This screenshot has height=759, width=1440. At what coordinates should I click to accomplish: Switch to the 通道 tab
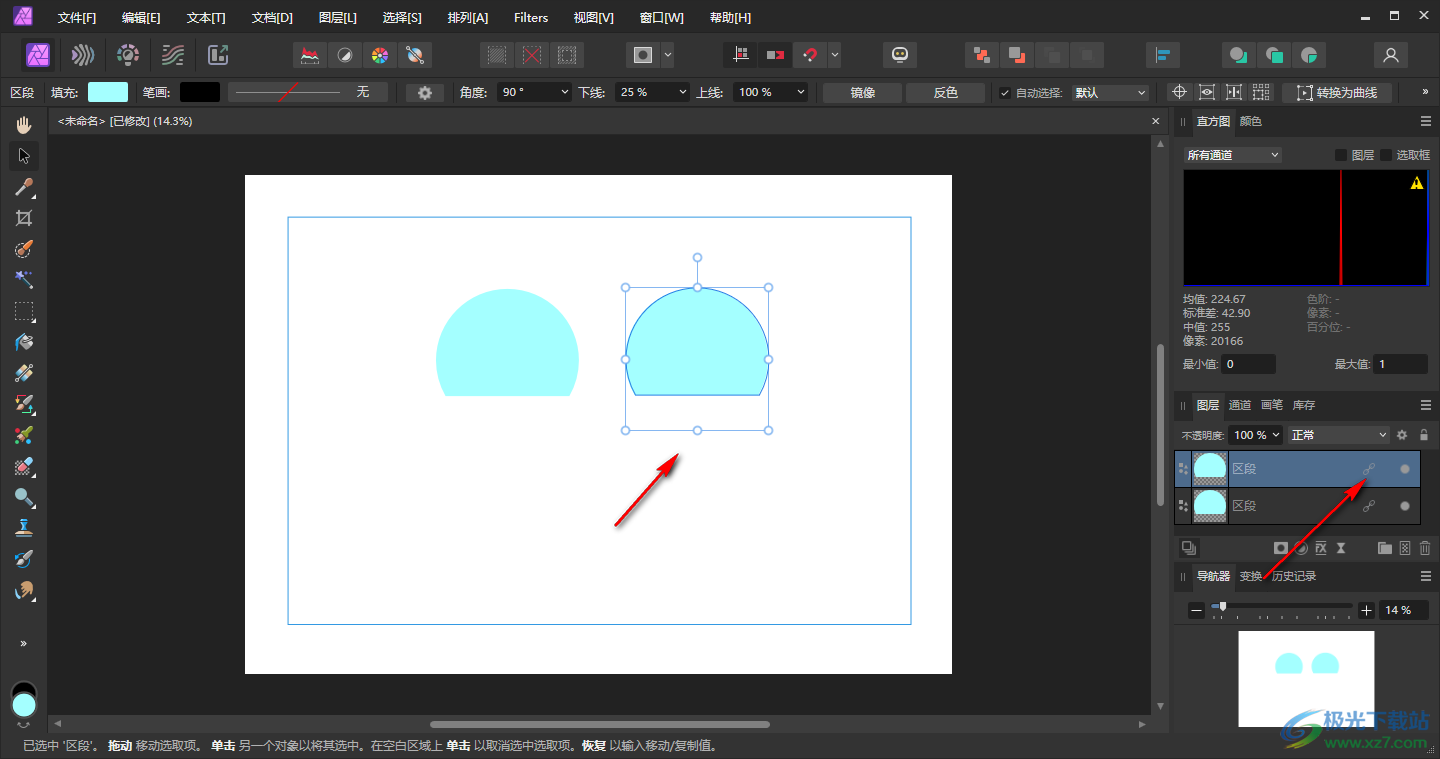pyautogui.click(x=1240, y=405)
